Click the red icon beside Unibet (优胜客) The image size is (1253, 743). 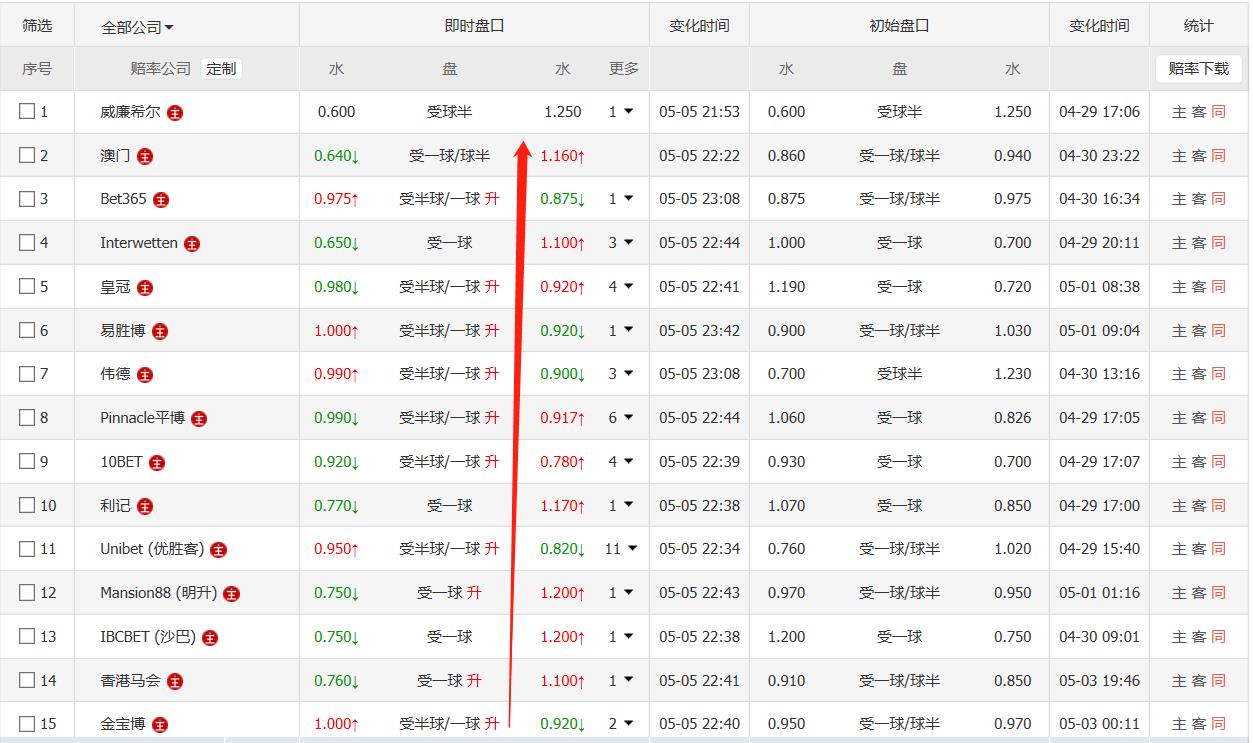click(x=218, y=550)
